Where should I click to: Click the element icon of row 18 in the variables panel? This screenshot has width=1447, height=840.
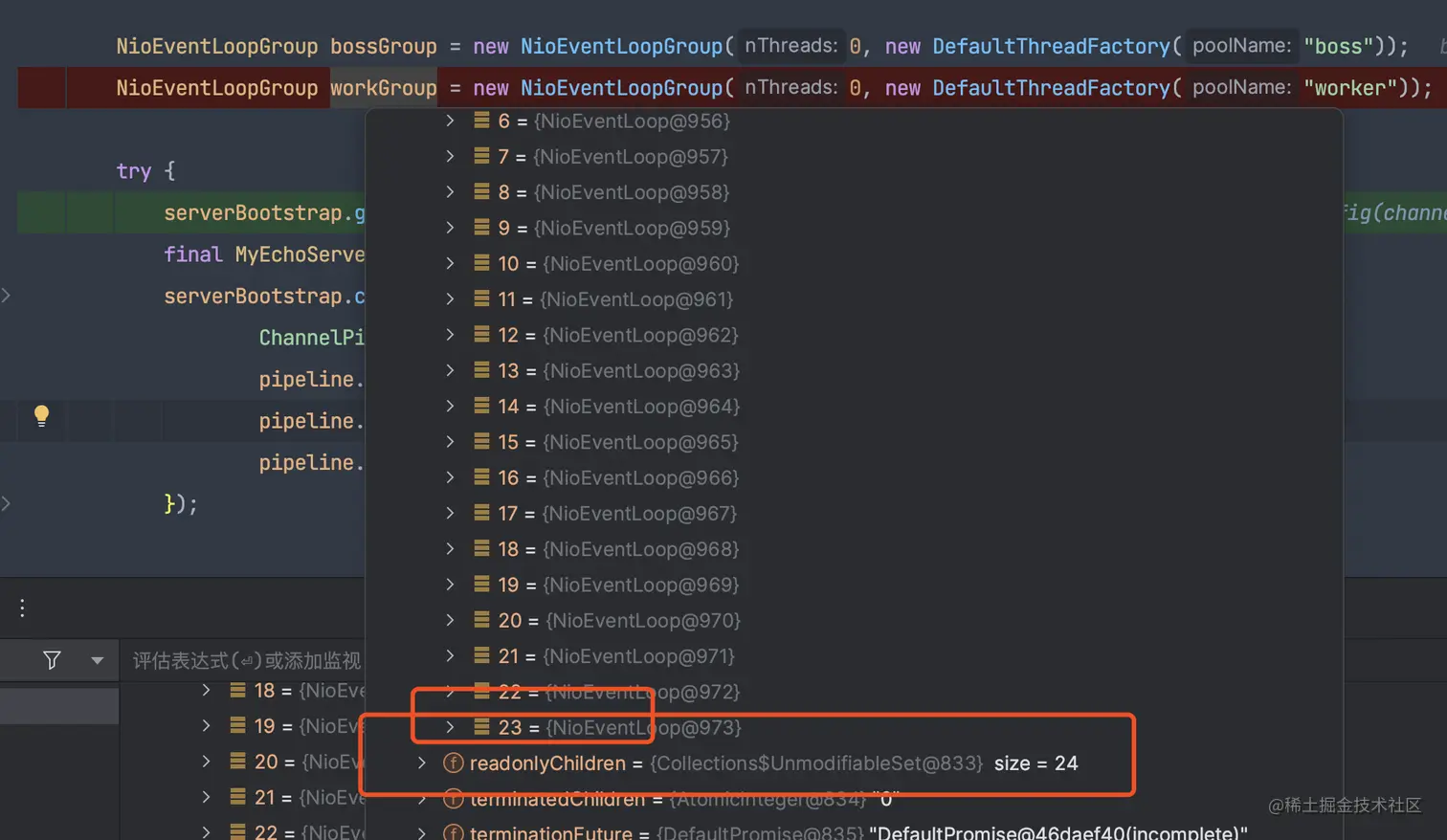pyautogui.click(x=237, y=691)
